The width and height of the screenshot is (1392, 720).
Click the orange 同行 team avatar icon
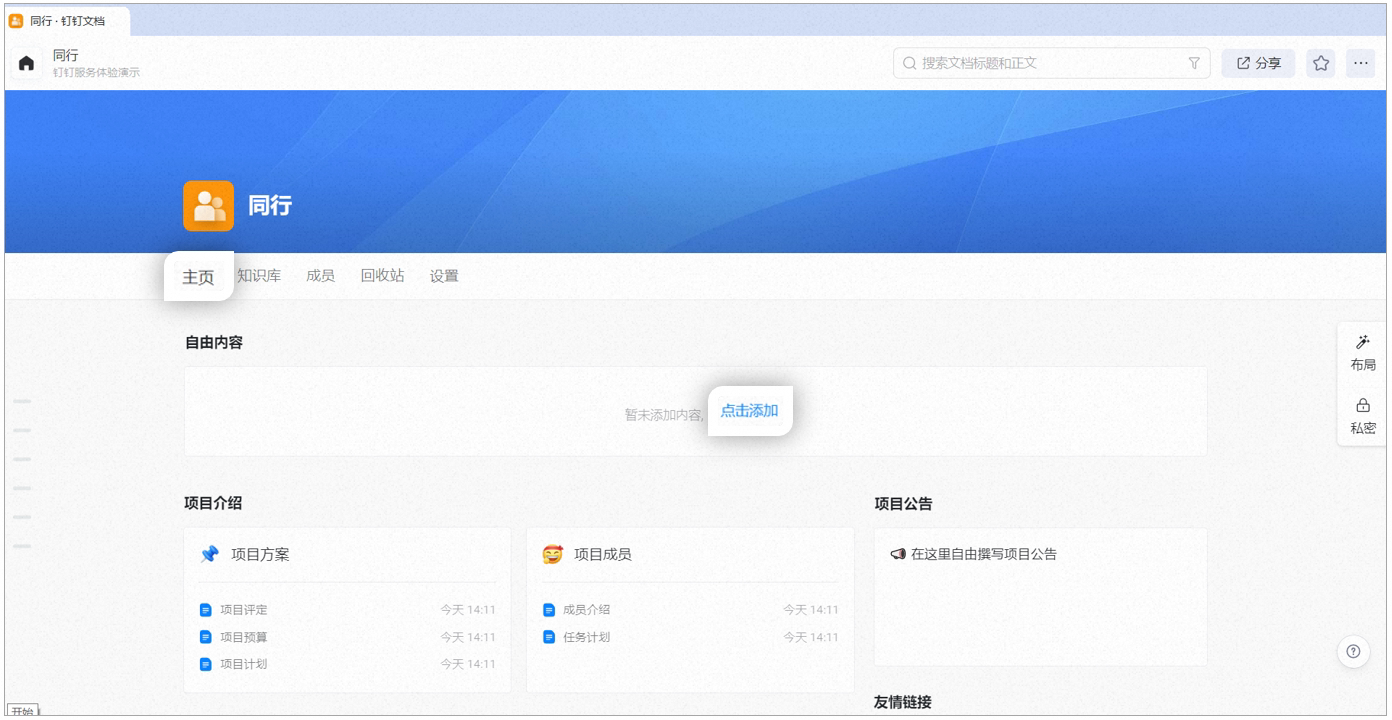tap(208, 206)
